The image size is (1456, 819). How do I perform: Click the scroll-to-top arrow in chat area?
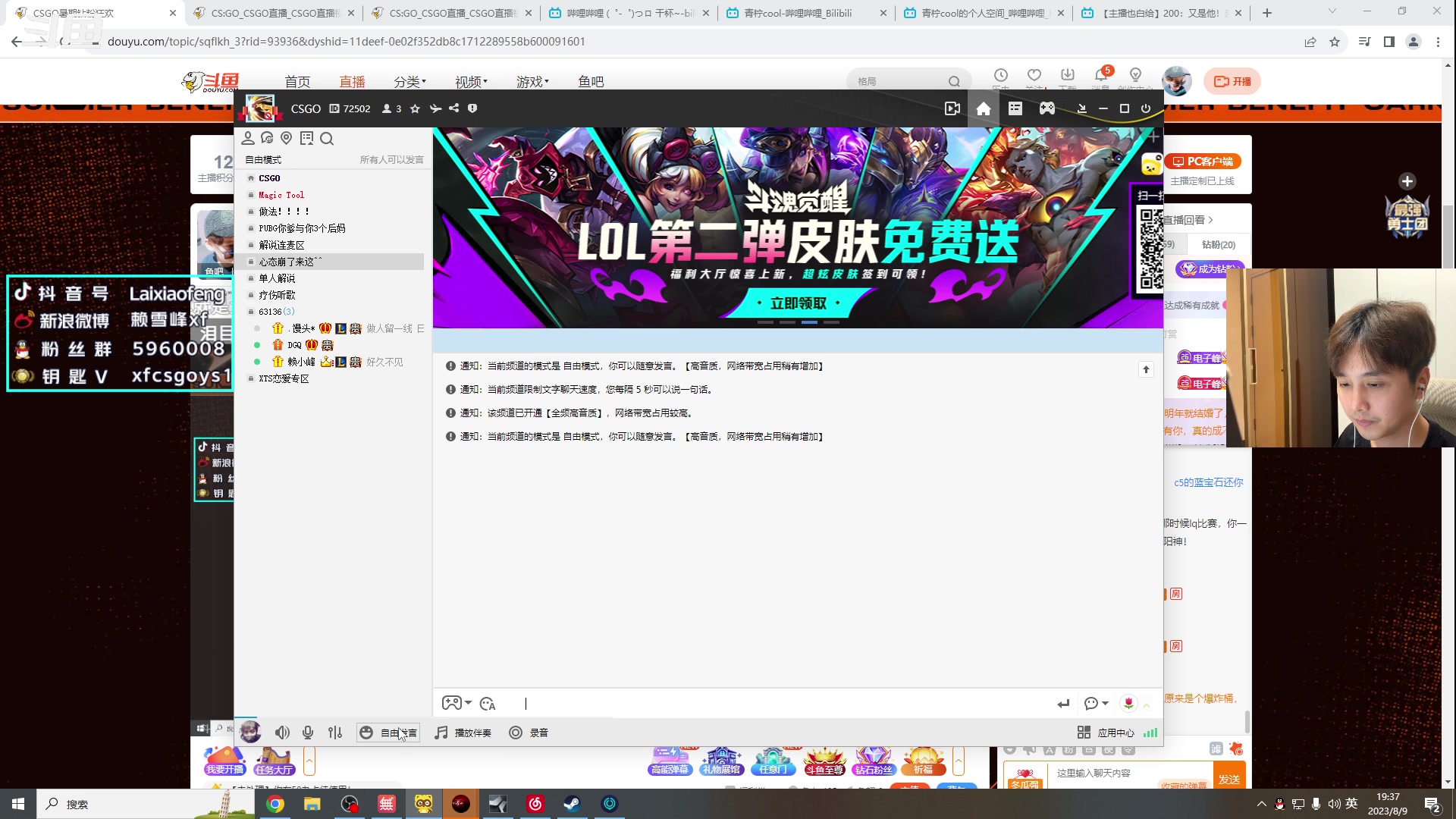click(1146, 369)
